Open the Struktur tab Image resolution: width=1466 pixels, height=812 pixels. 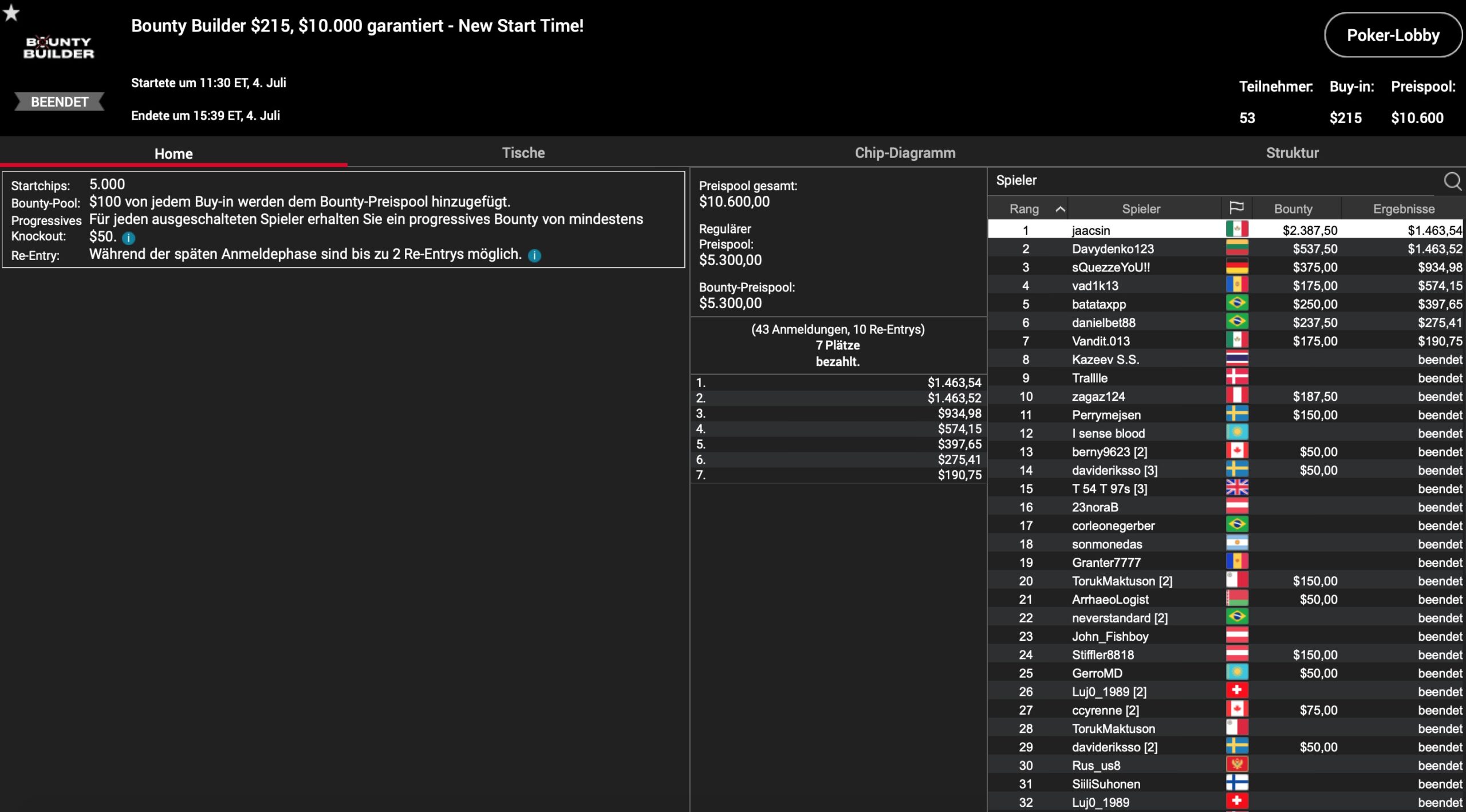[1292, 153]
